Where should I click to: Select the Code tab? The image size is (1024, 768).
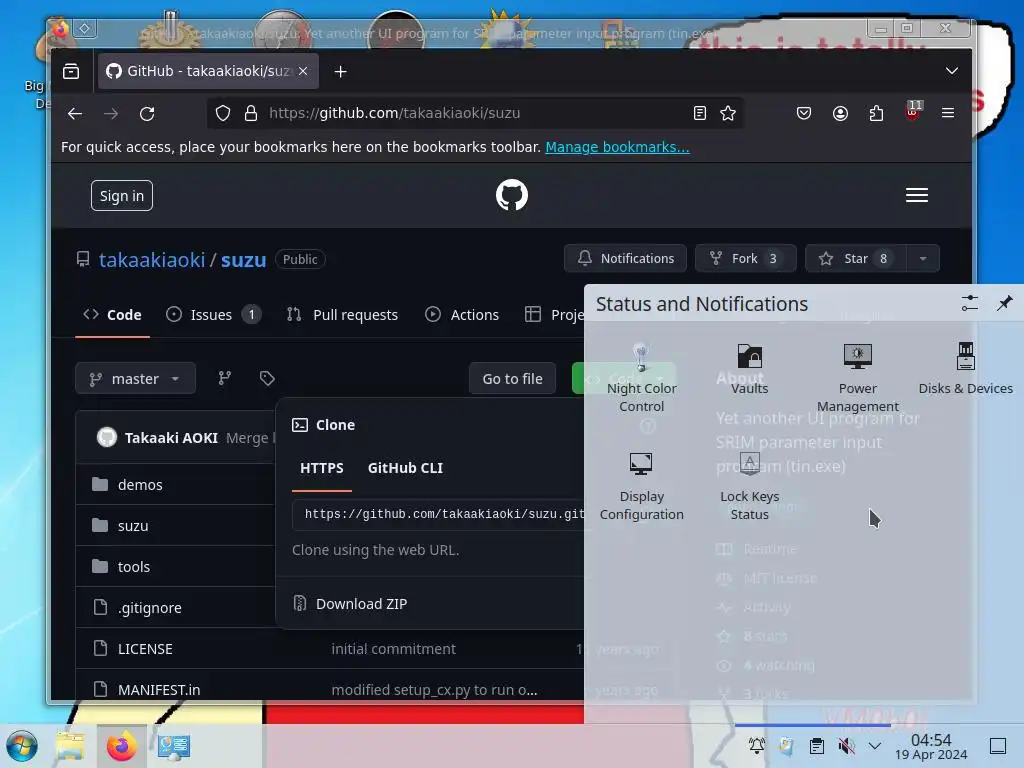click(112, 315)
